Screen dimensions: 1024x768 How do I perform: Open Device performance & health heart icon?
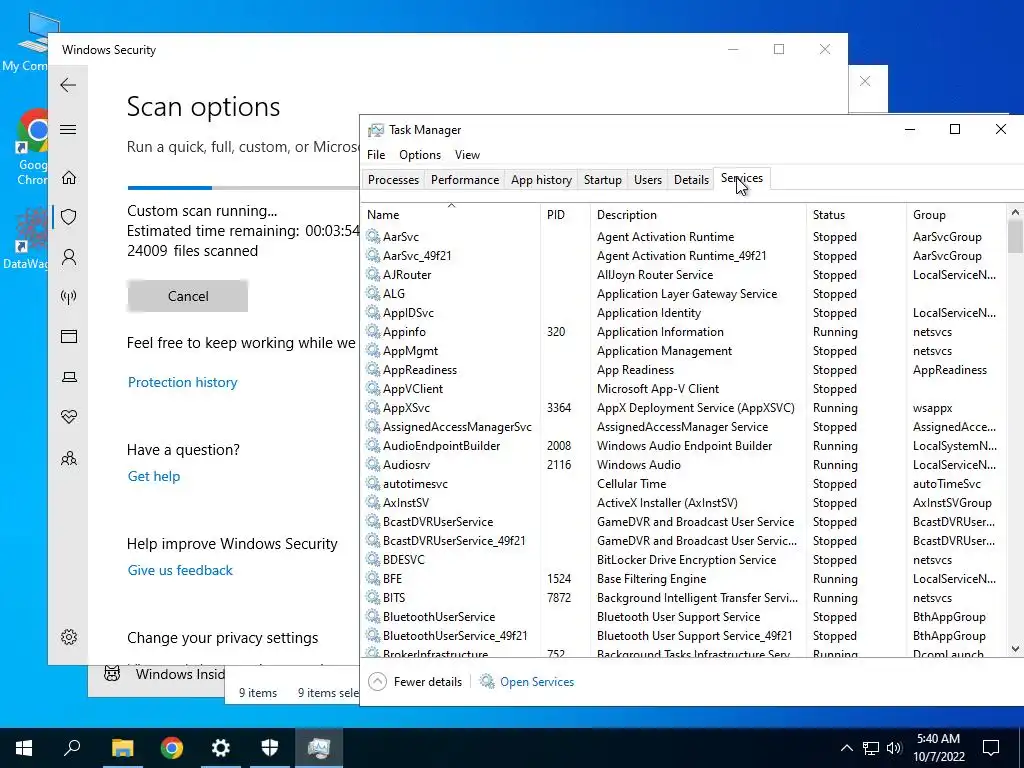(69, 417)
